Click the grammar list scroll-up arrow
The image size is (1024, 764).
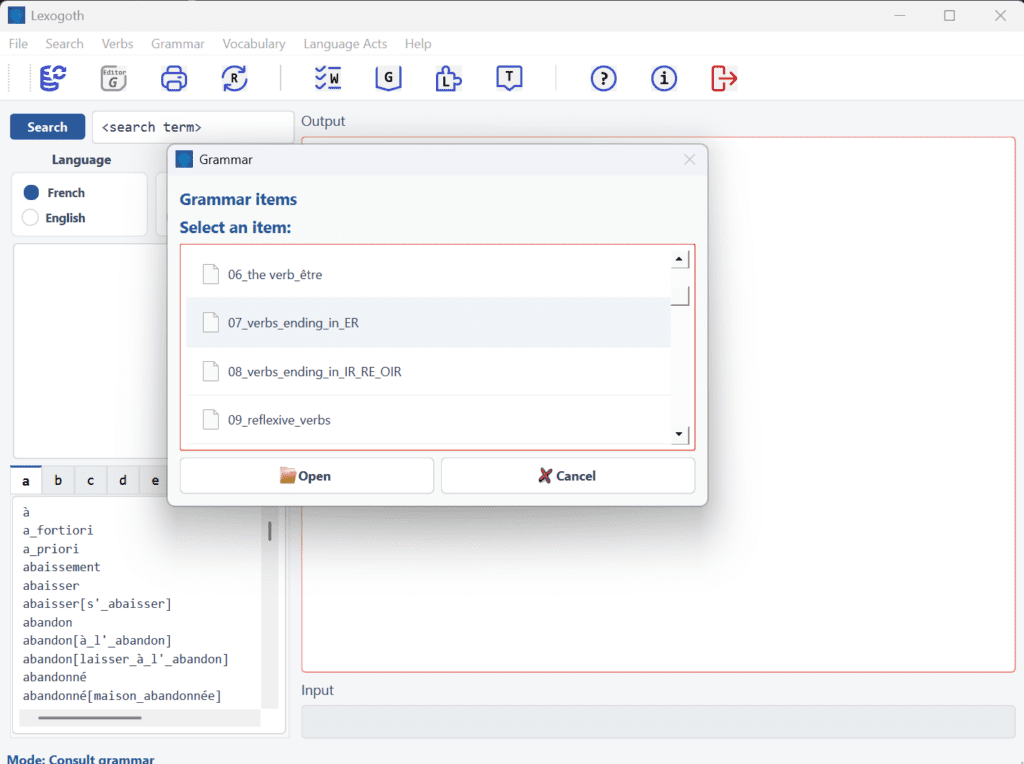pyautogui.click(x=679, y=259)
